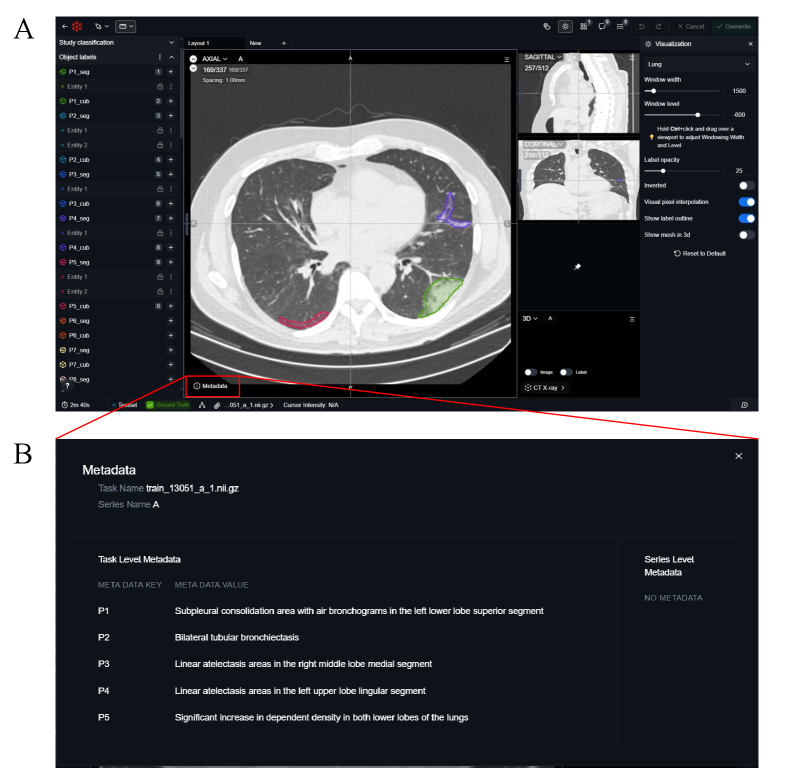Click Reset to Default
The width and height of the screenshot is (793, 781).
click(x=699, y=253)
